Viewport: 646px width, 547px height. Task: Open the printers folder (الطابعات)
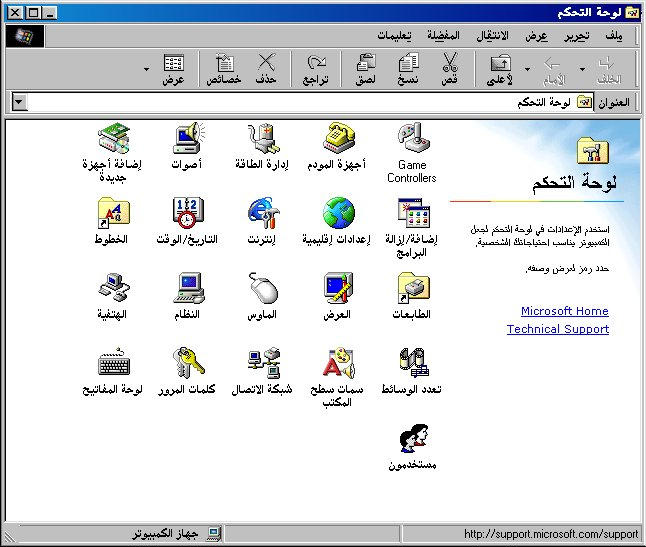412,297
